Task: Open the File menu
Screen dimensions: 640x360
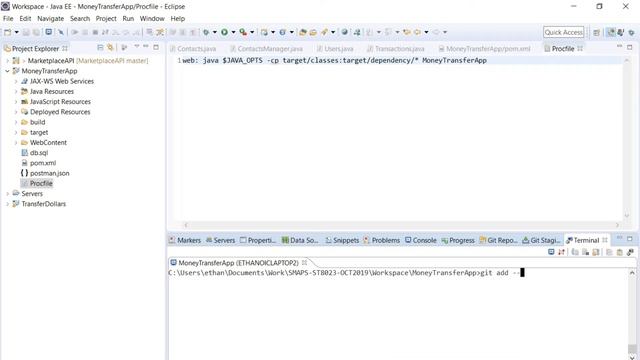Action: coord(8,18)
